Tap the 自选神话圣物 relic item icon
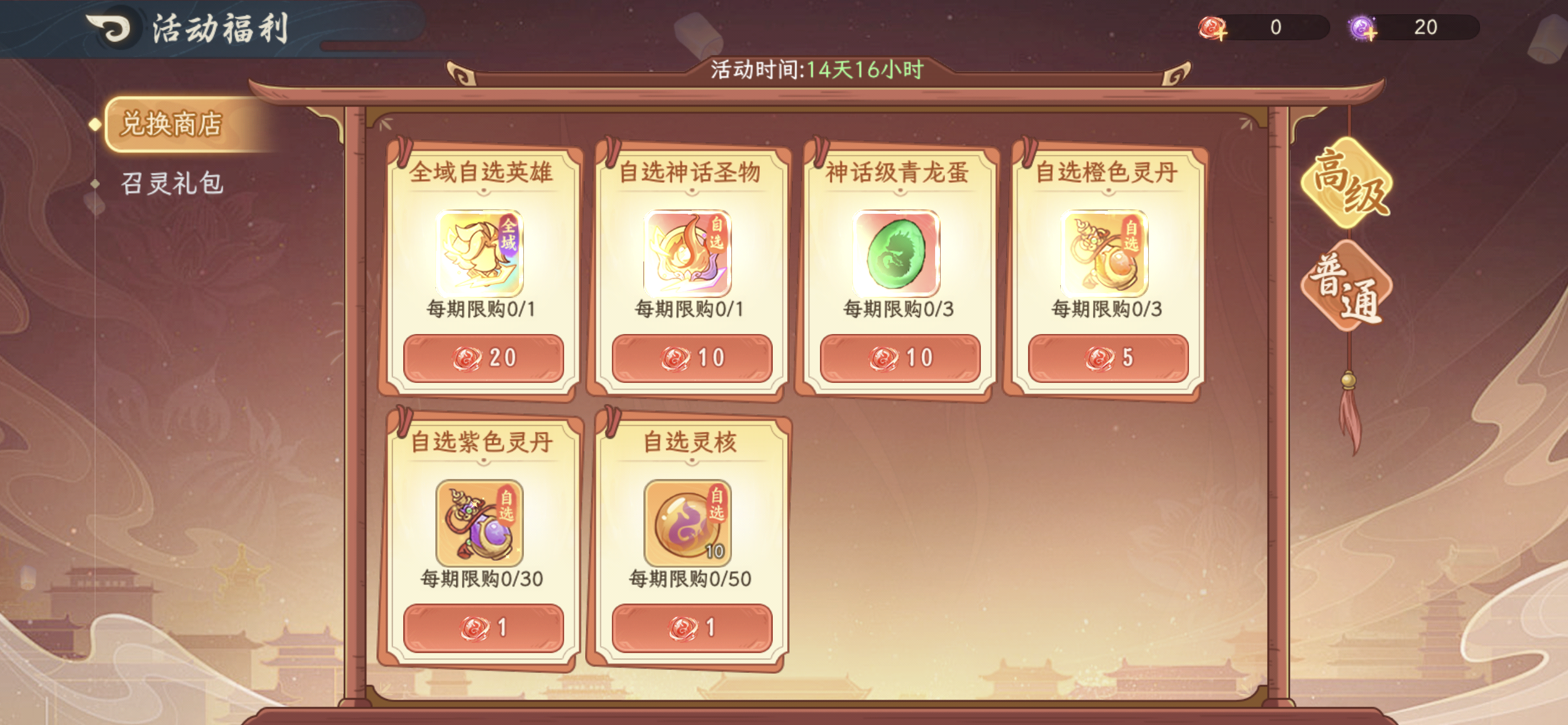 (x=688, y=253)
